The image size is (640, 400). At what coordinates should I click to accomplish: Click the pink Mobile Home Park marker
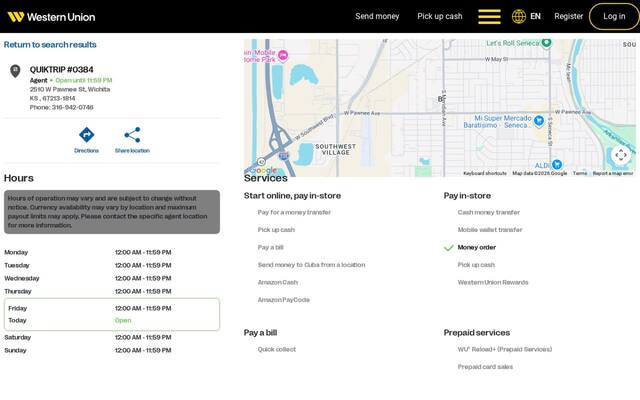tap(283, 55)
